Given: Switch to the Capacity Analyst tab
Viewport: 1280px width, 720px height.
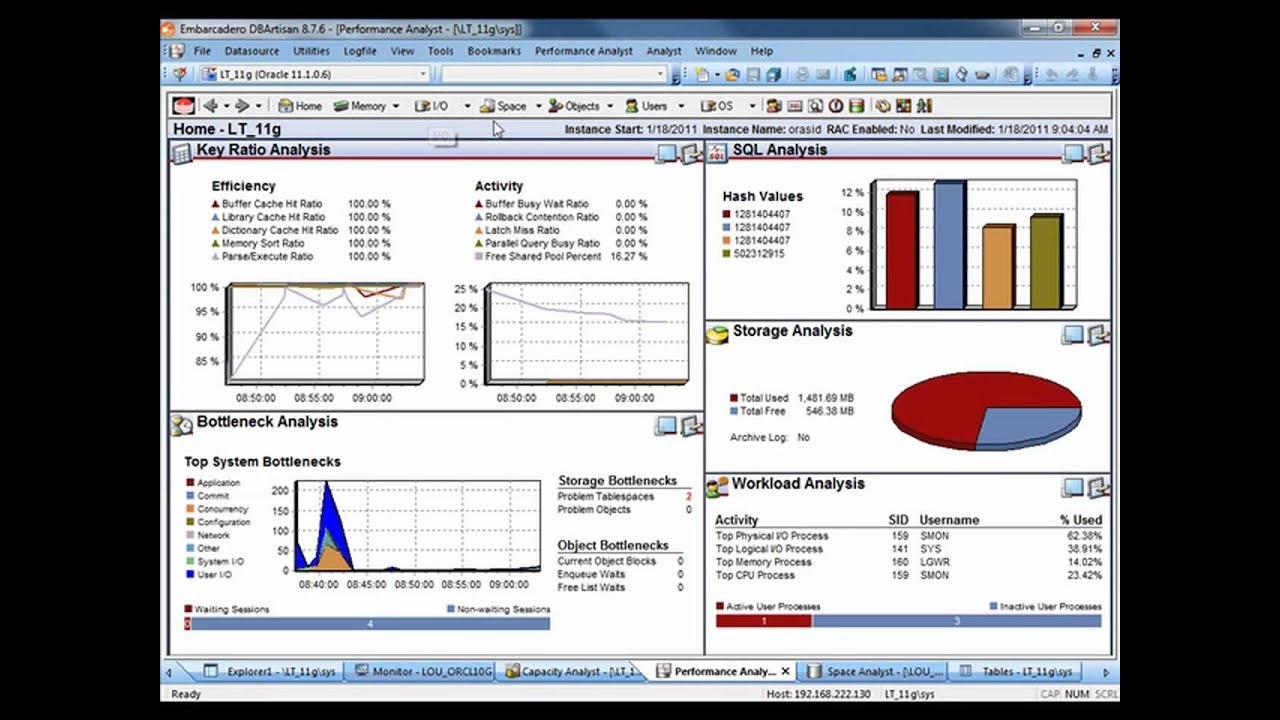Looking at the screenshot, I should (571, 672).
